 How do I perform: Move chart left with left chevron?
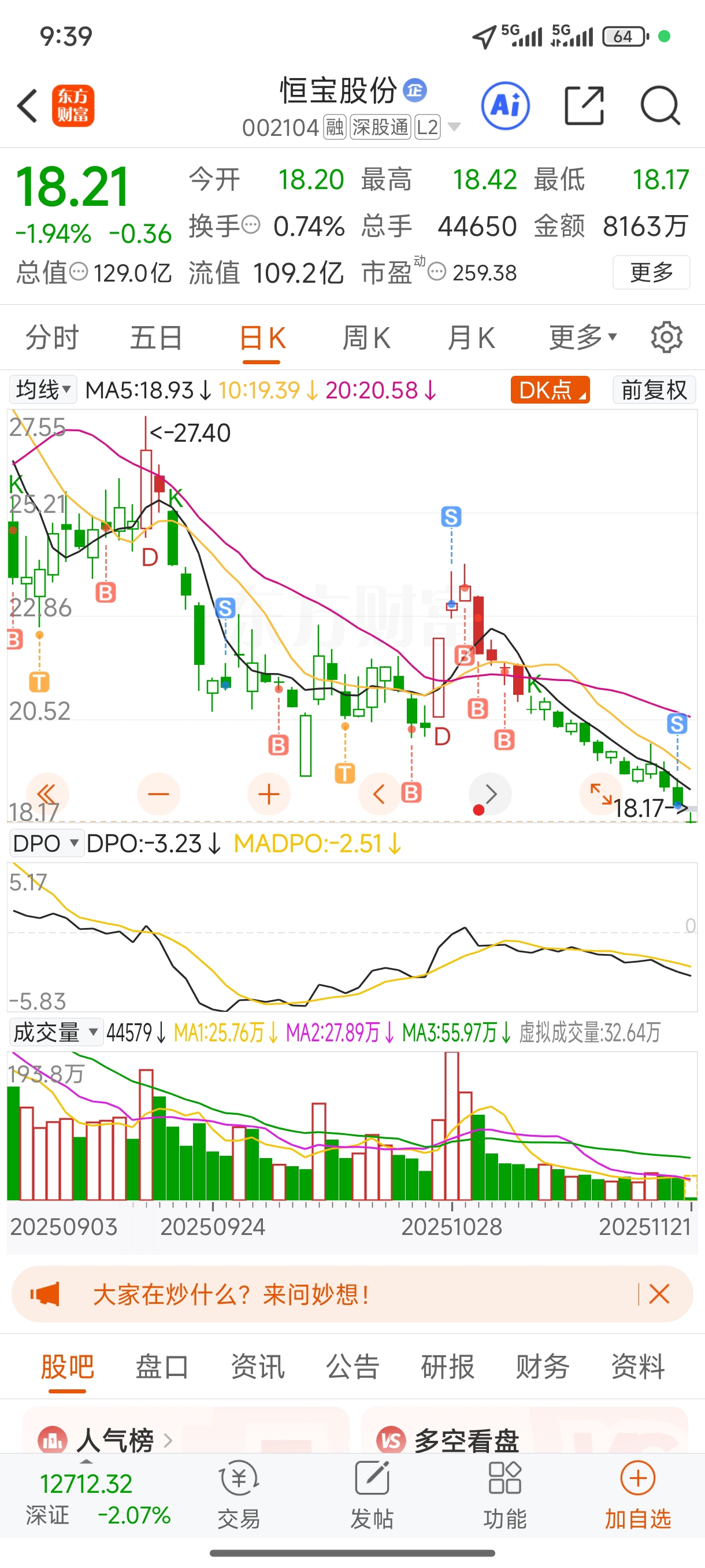379,794
